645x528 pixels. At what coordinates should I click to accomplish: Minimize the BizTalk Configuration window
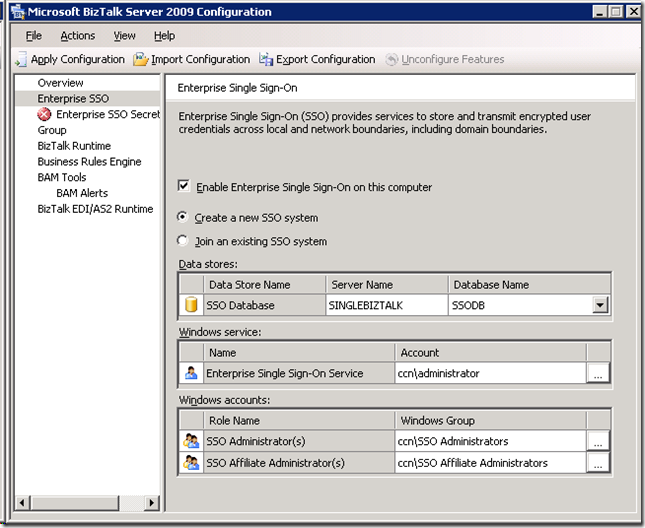click(x=600, y=12)
